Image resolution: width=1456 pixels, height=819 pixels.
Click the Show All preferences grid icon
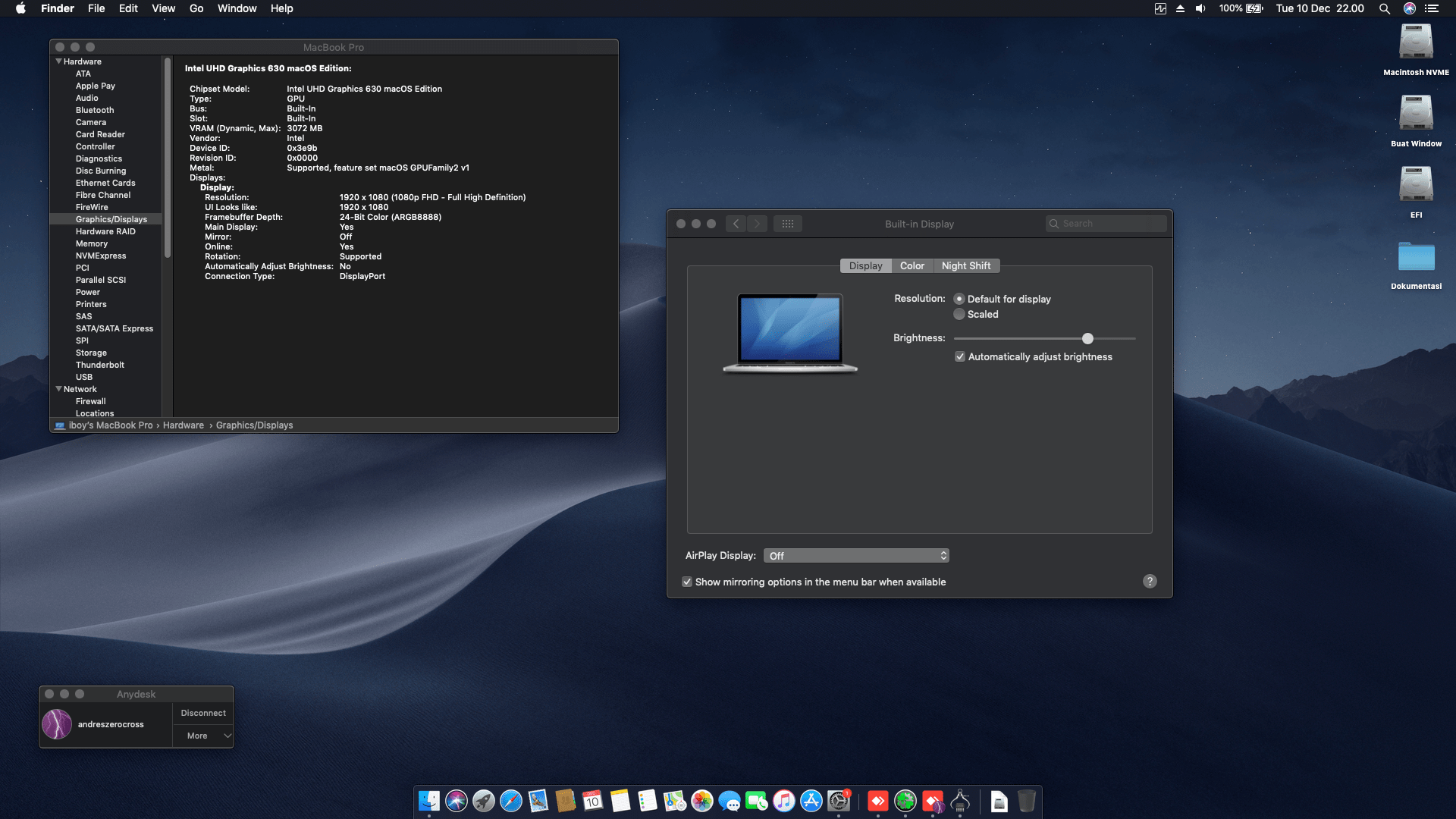click(788, 224)
